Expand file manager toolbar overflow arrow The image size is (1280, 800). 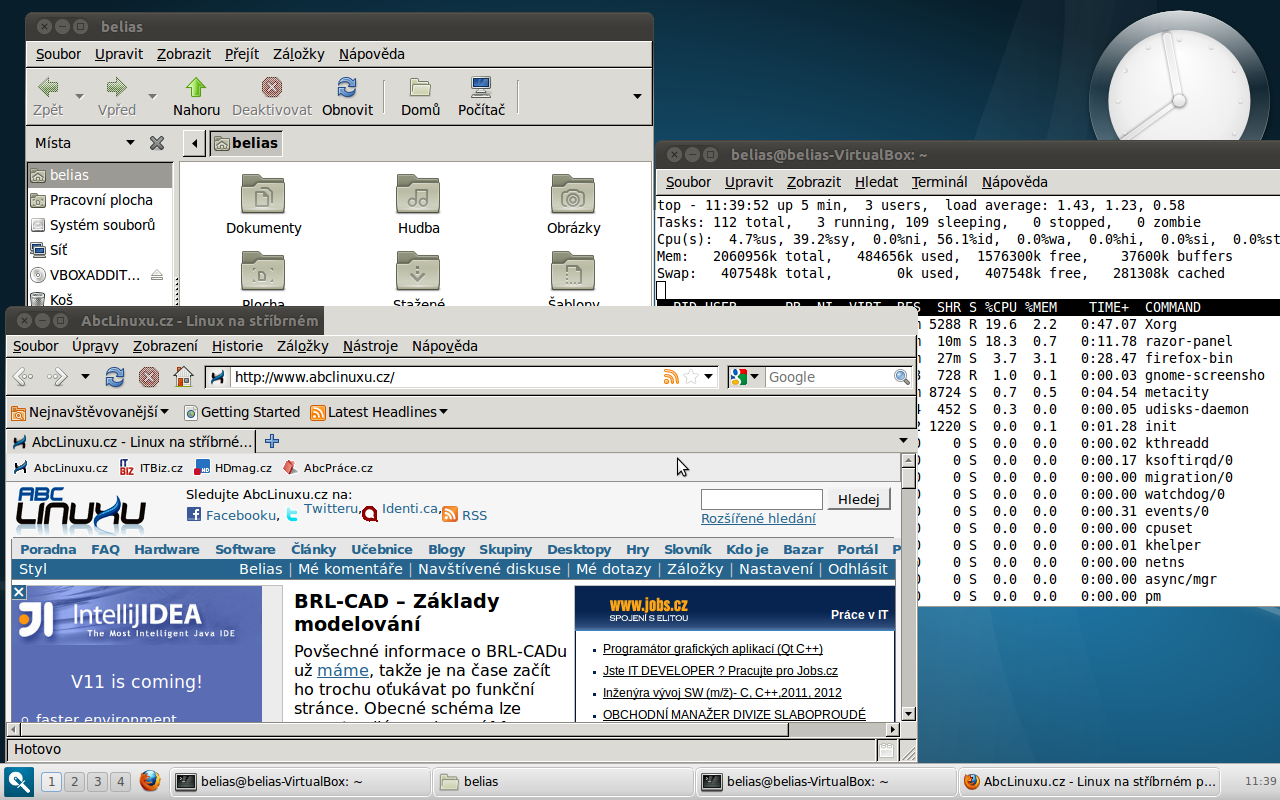pyautogui.click(x=637, y=96)
